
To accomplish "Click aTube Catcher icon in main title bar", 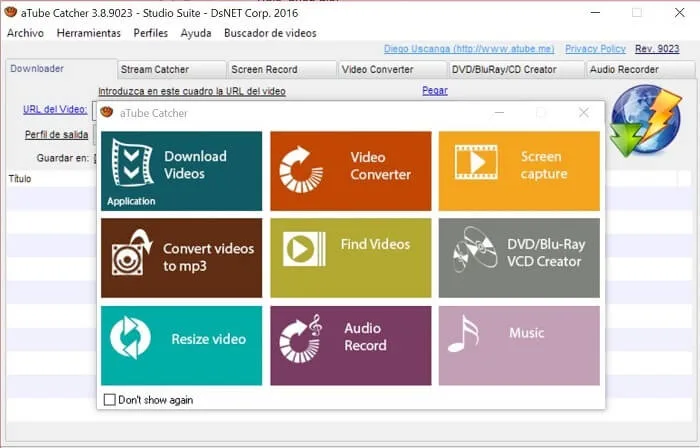I will point(10,12).
